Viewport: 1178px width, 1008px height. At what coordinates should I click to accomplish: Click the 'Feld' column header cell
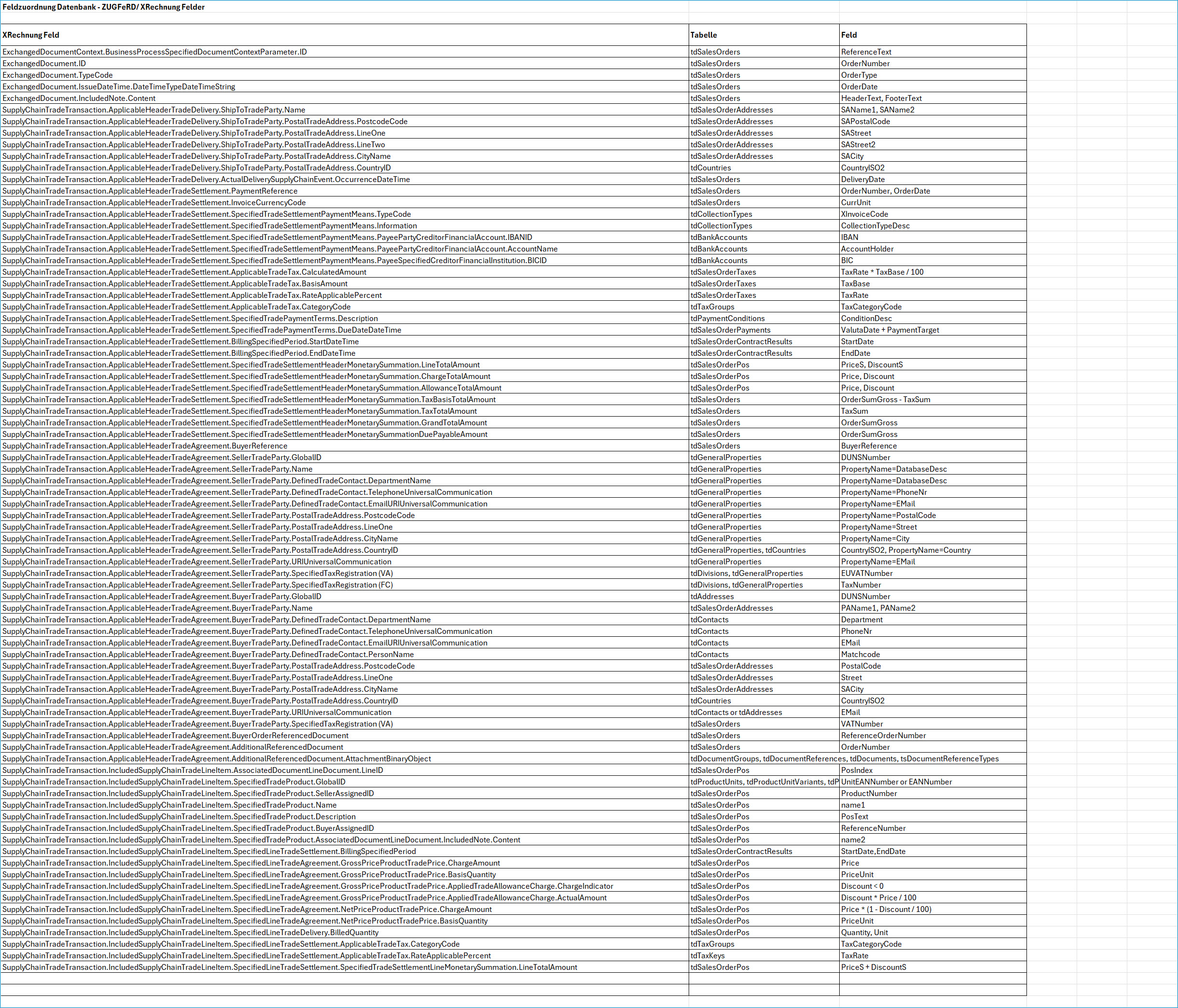coord(932,35)
